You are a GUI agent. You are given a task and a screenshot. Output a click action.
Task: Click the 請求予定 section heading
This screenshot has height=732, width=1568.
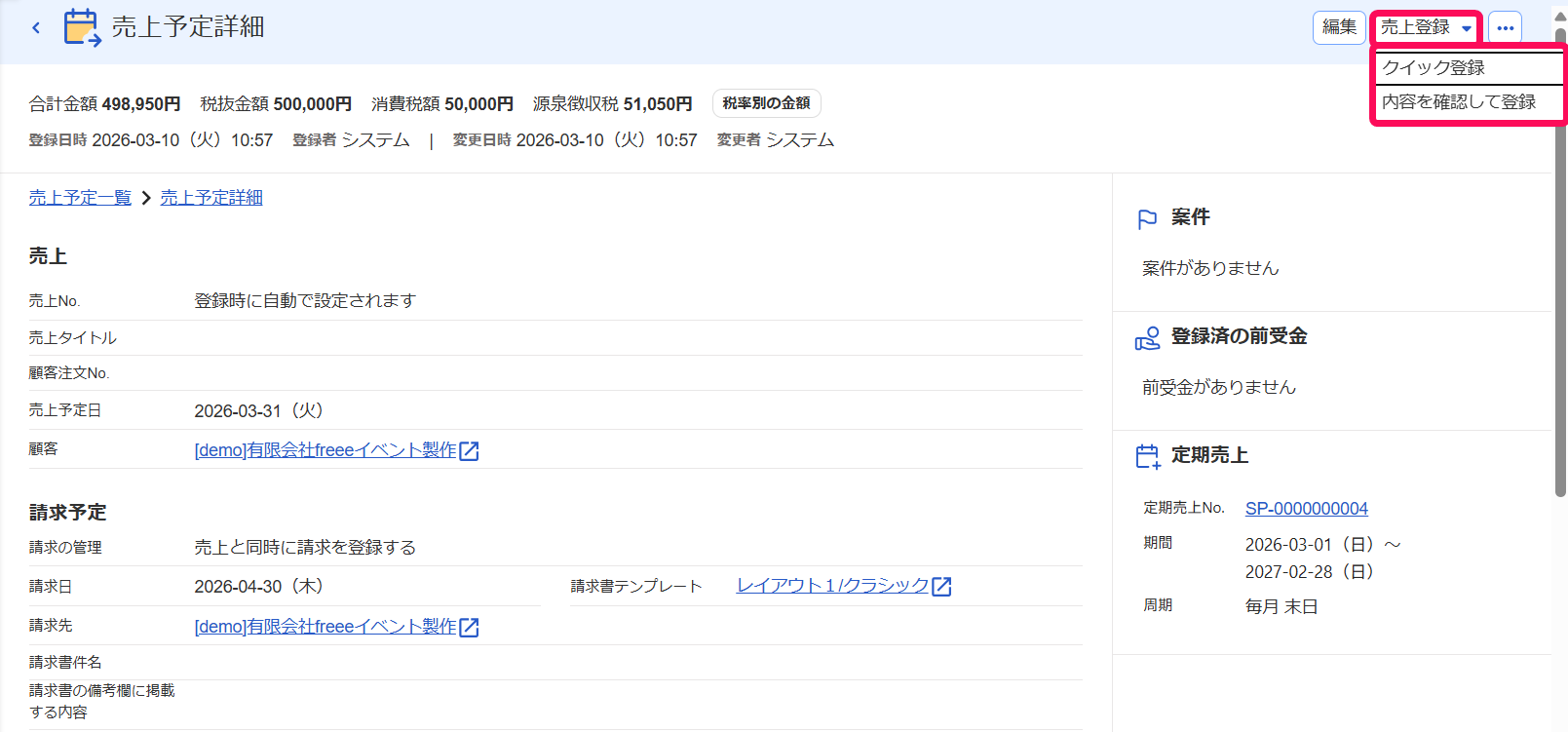[67, 512]
